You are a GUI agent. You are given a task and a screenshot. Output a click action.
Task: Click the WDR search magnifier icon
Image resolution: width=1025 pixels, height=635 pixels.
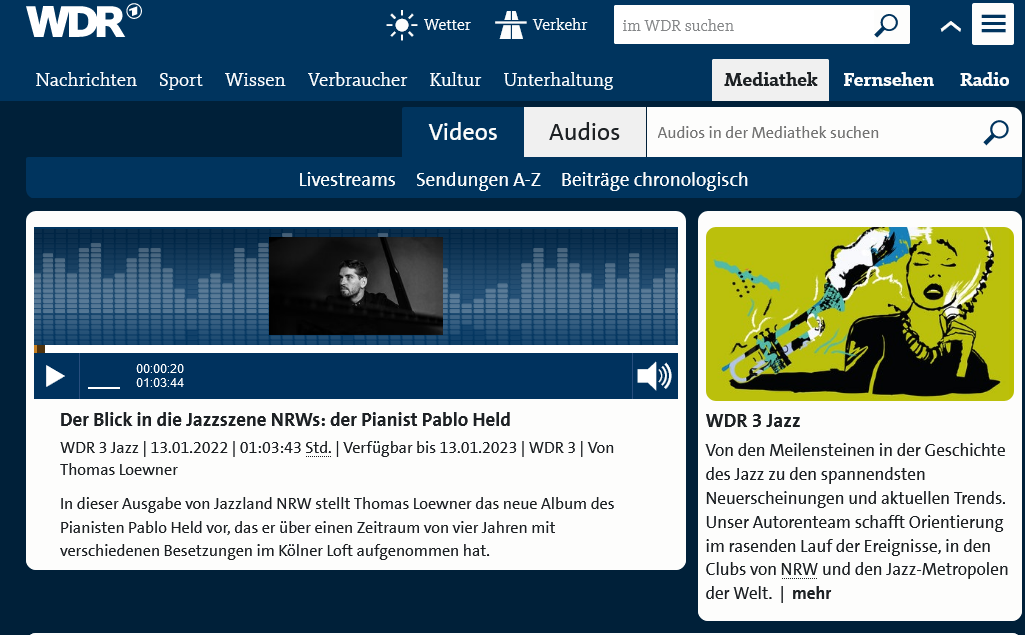[885, 25]
